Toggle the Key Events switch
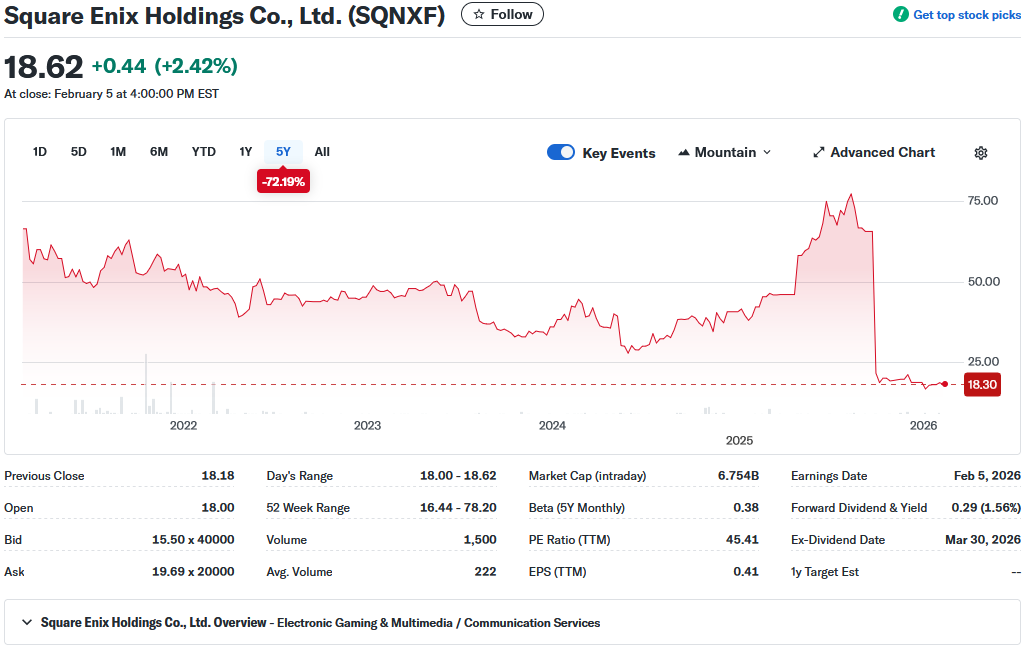1028x656 pixels. [x=561, y=153]
